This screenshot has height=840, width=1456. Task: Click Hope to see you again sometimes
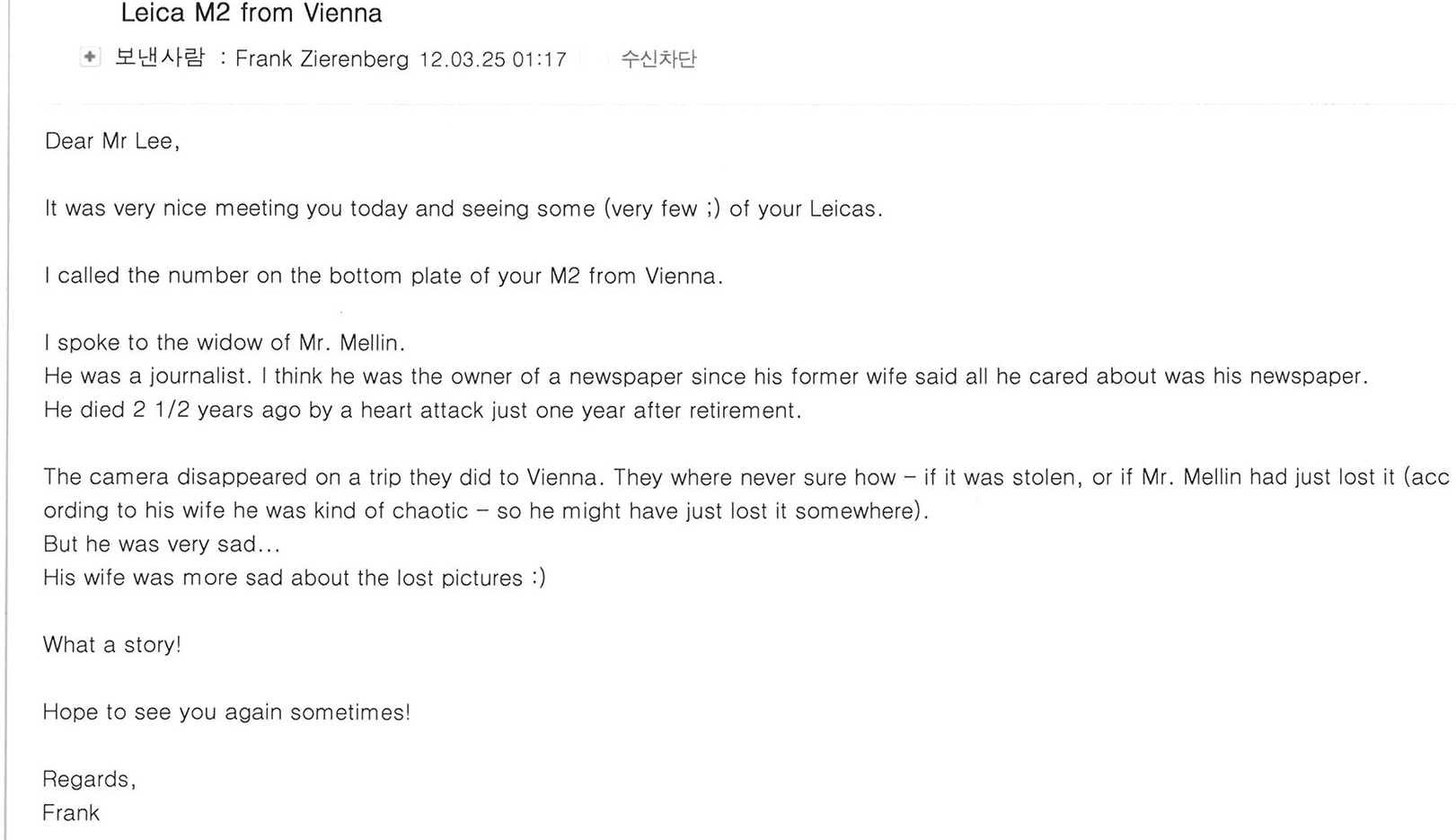click(x=226, y=712)
